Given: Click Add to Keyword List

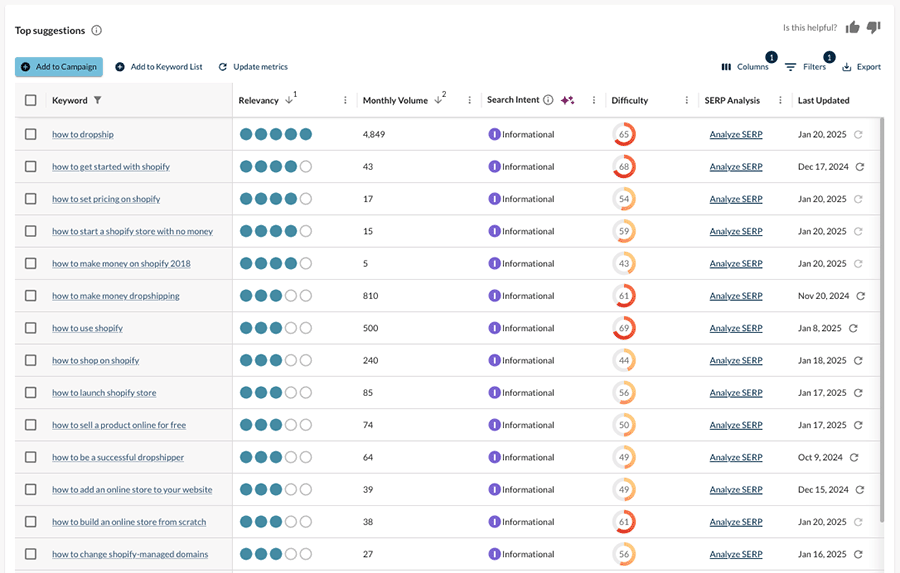Looking at the screenshot, I should pyautogui.click(x=159, y=67).
